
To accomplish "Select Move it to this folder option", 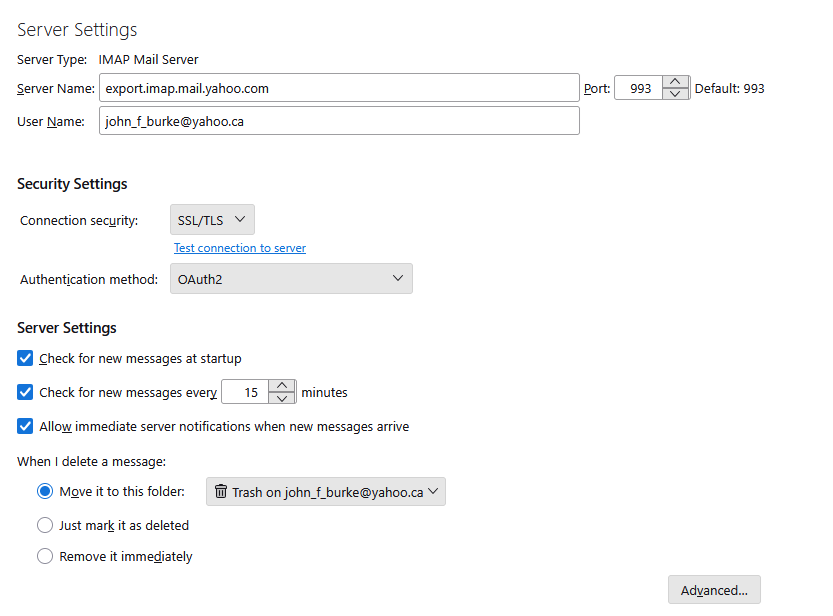I will click(x=45, y=491).
